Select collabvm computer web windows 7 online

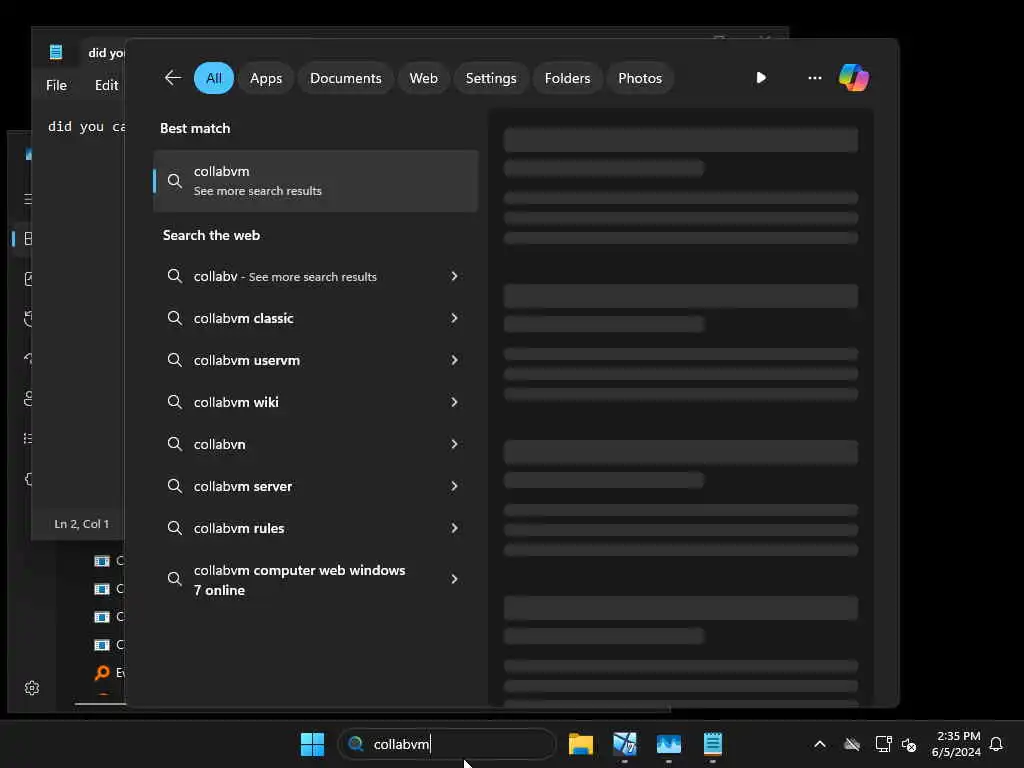(x=315, y=579)
